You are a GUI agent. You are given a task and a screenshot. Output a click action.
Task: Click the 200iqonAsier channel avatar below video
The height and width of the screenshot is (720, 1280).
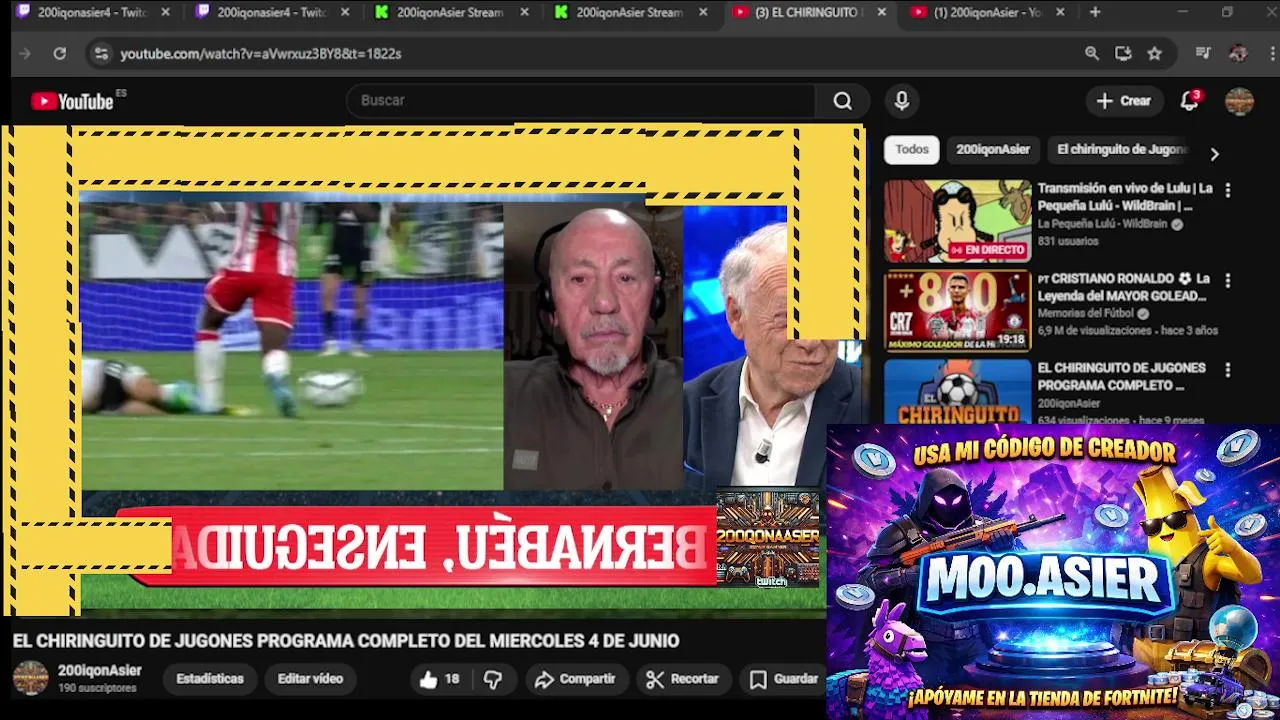click(x=30, y=678)
